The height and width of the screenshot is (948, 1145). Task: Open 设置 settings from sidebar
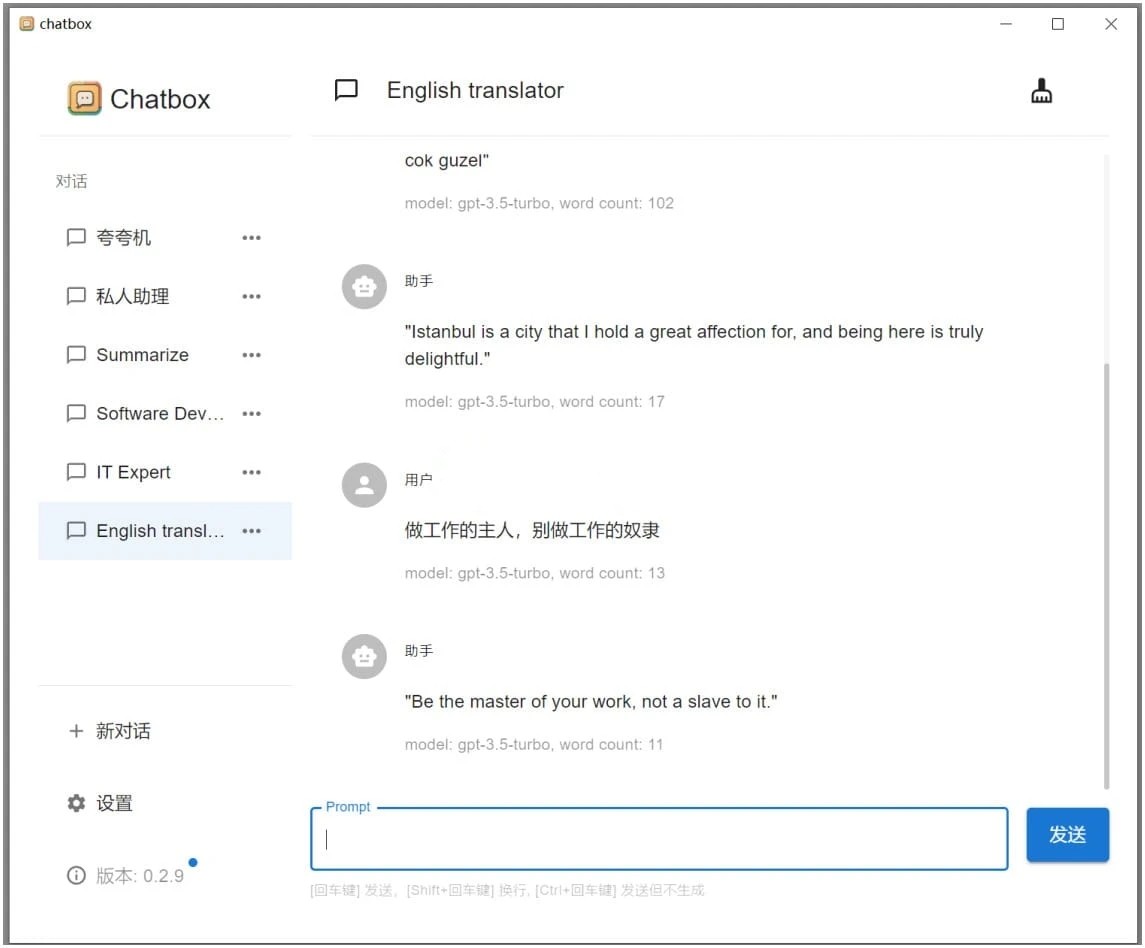(114, 803)
